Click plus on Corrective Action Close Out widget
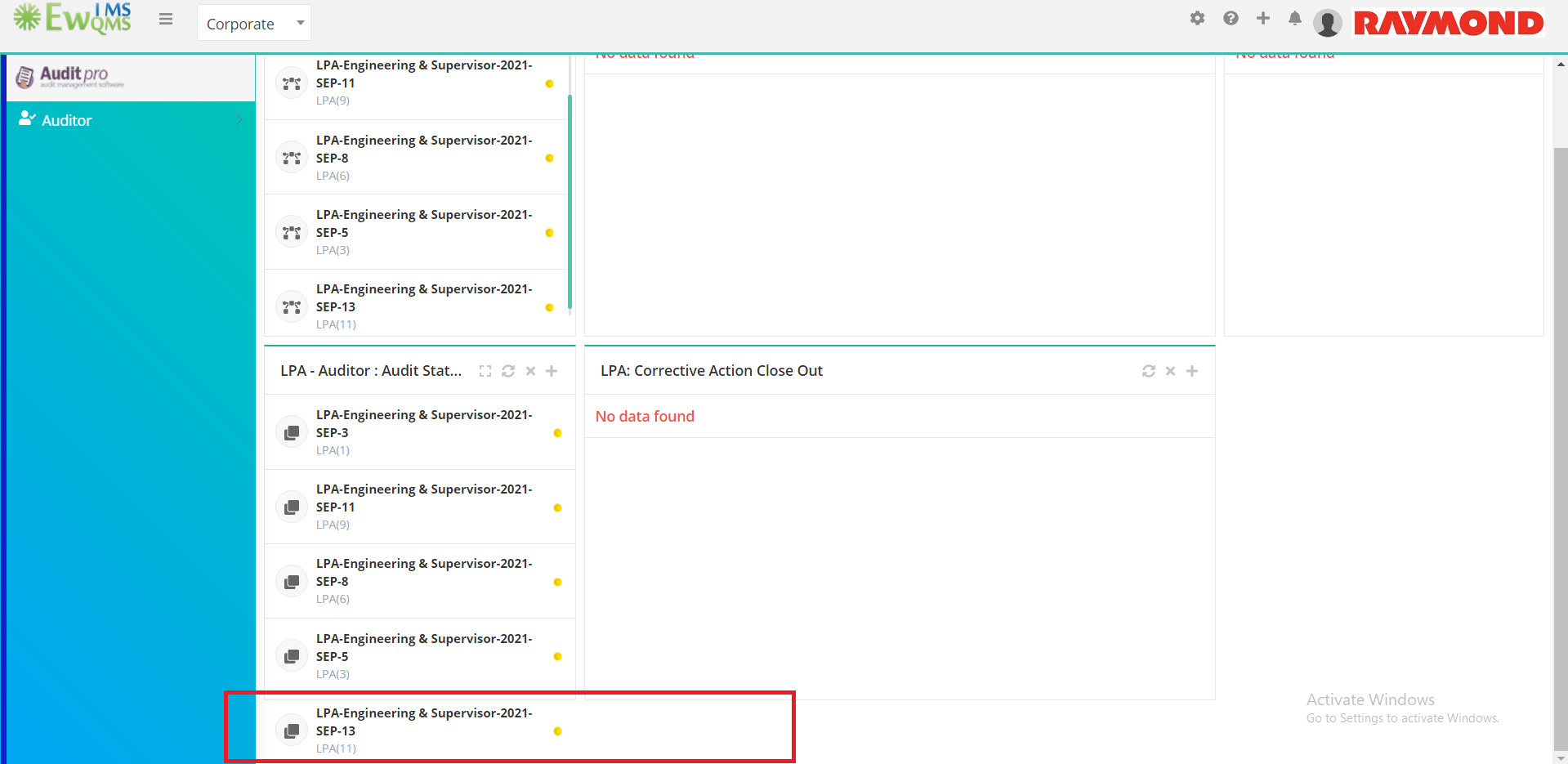Image resolution: width=1568 pixels, height=764 pixels. tap(1192, 371)
